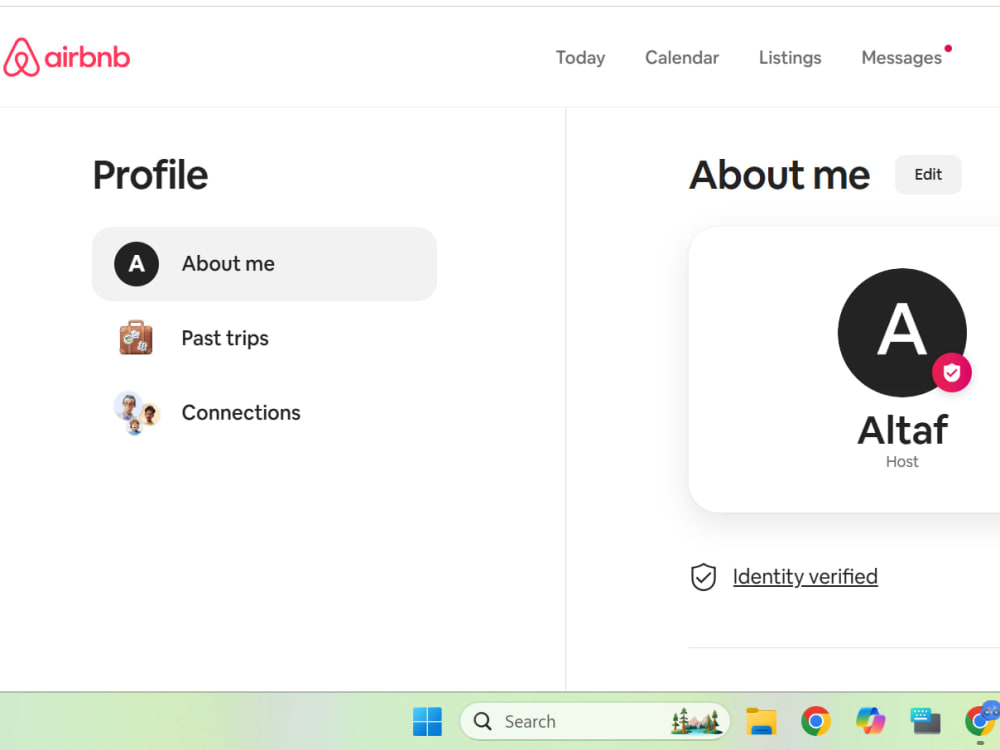The height and width of the screenshot is (750, 1000).
Task: Click the Edit button beside About me
Action: tap(928, 175)
